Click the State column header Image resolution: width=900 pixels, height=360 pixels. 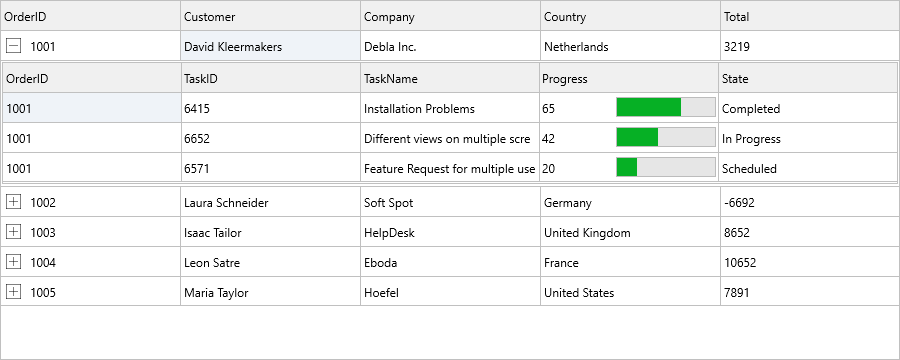(x=808, y=78)
